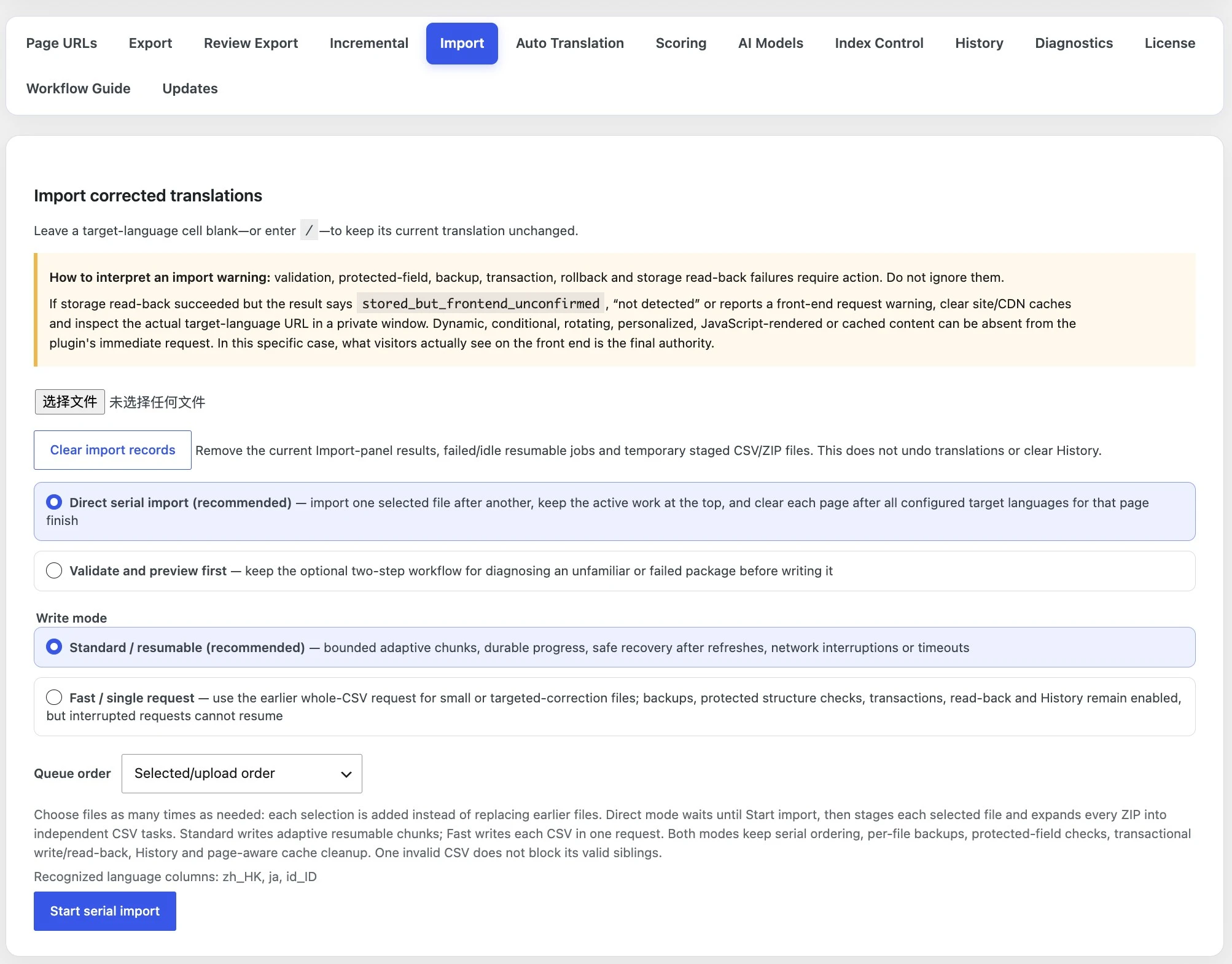Open the AI Models tab
The width and height of the screenshot is (1232, 964).
(x=771, y=43)
